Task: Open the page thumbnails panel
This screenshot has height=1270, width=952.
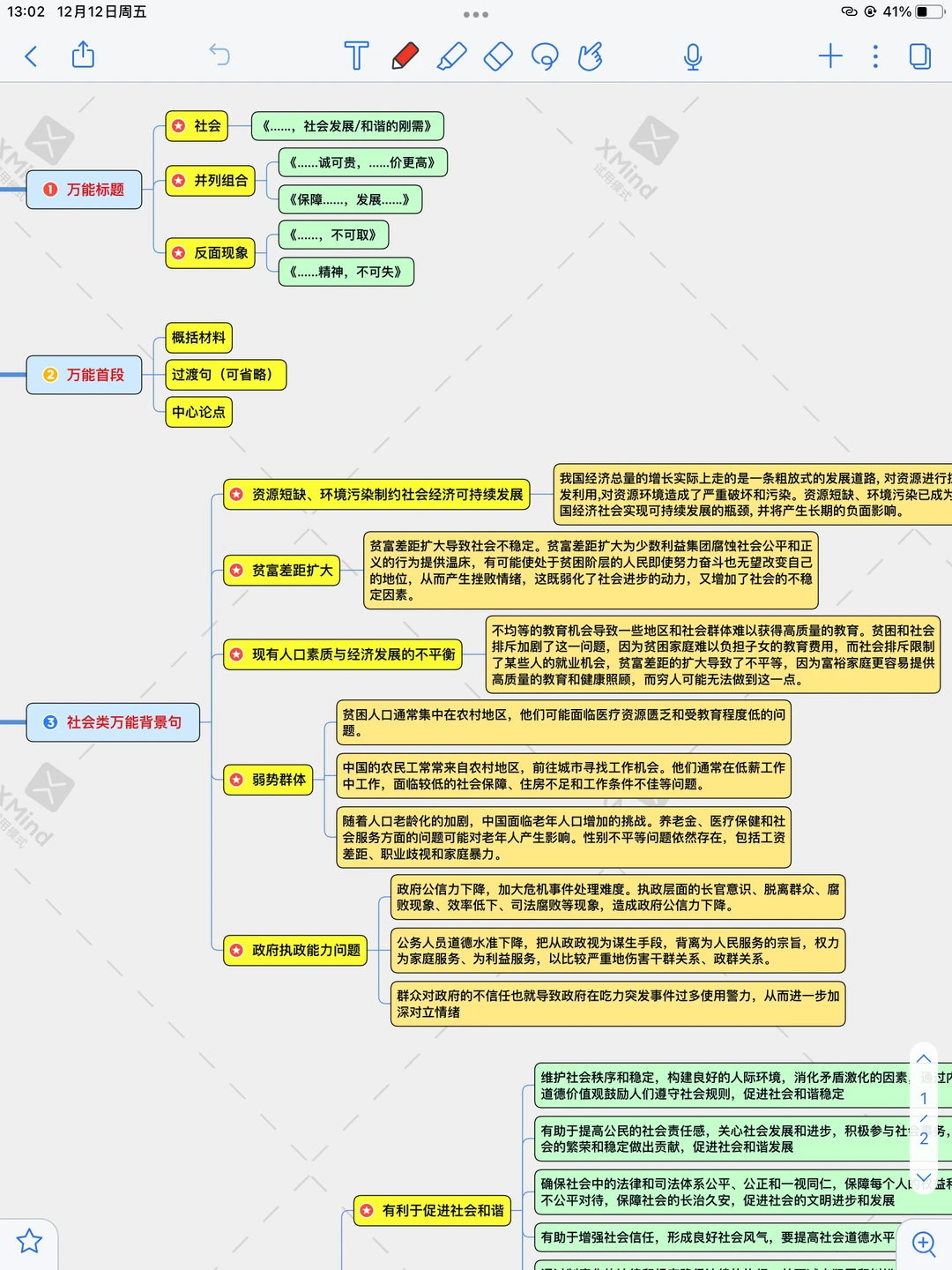Action: pos(919,56)
